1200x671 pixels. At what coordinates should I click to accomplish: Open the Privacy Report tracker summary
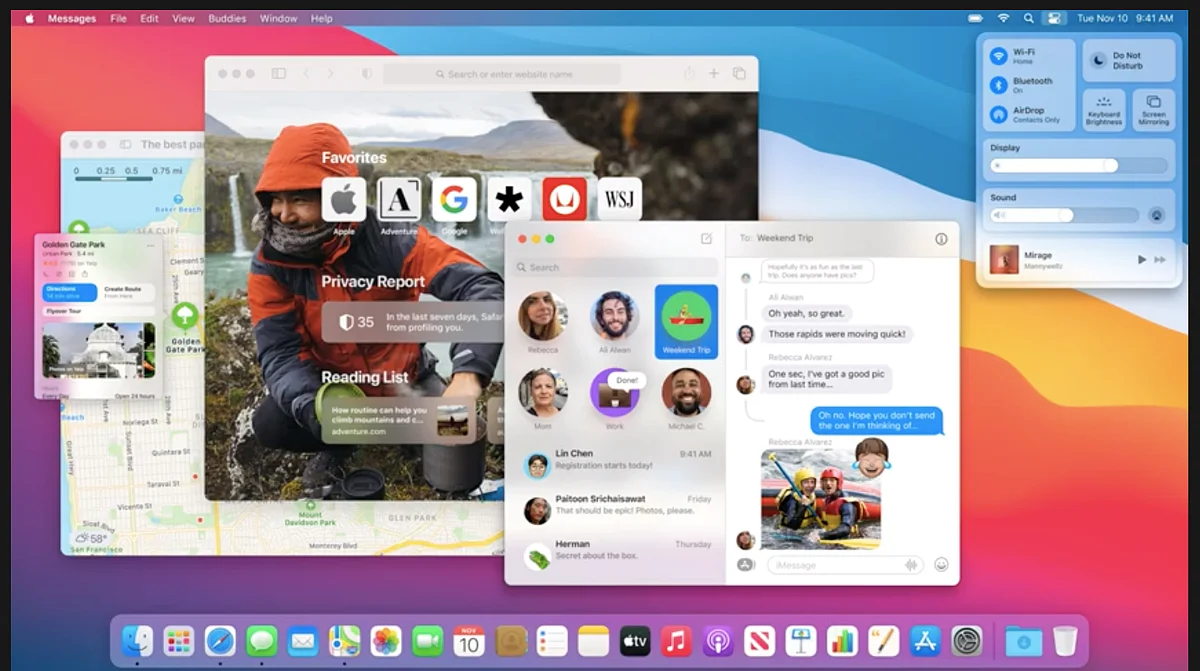pyautogui.click(x=413, y=322)
